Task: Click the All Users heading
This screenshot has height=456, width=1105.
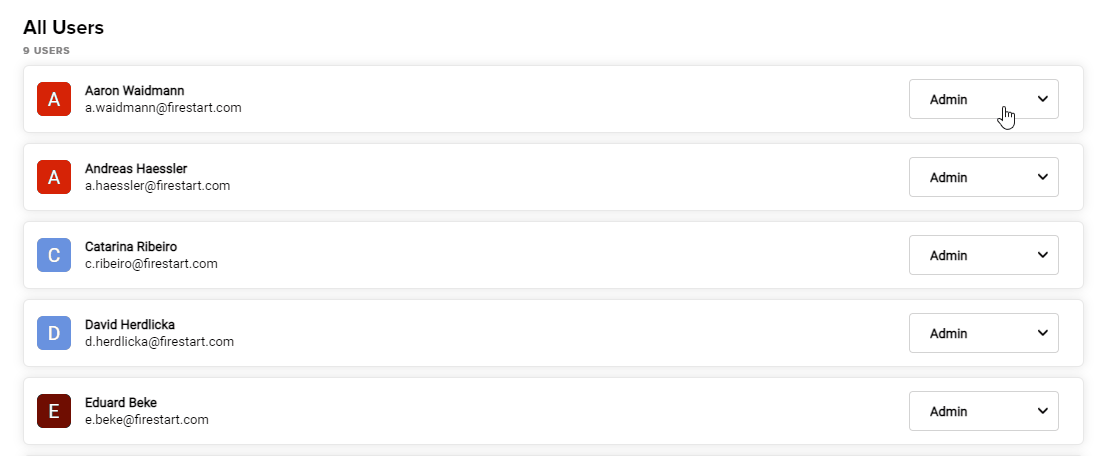Action: (63, 27)
